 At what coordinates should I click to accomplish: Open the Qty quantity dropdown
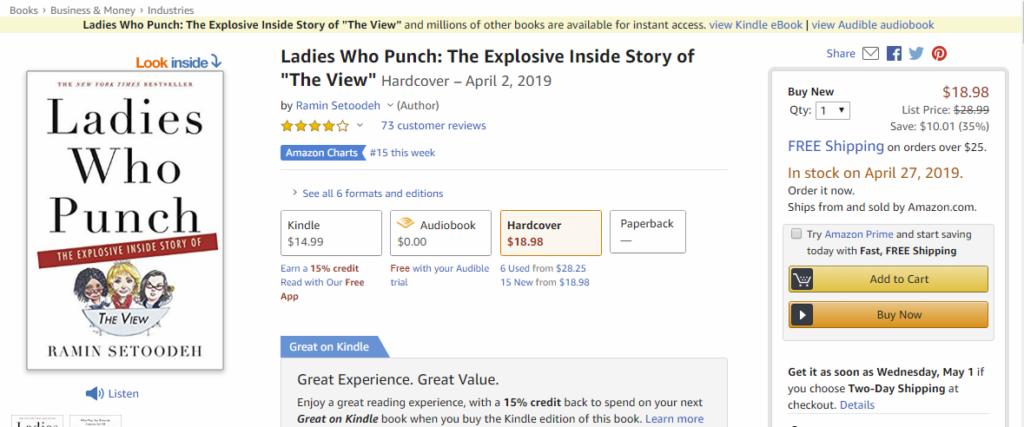coord(833,110)
